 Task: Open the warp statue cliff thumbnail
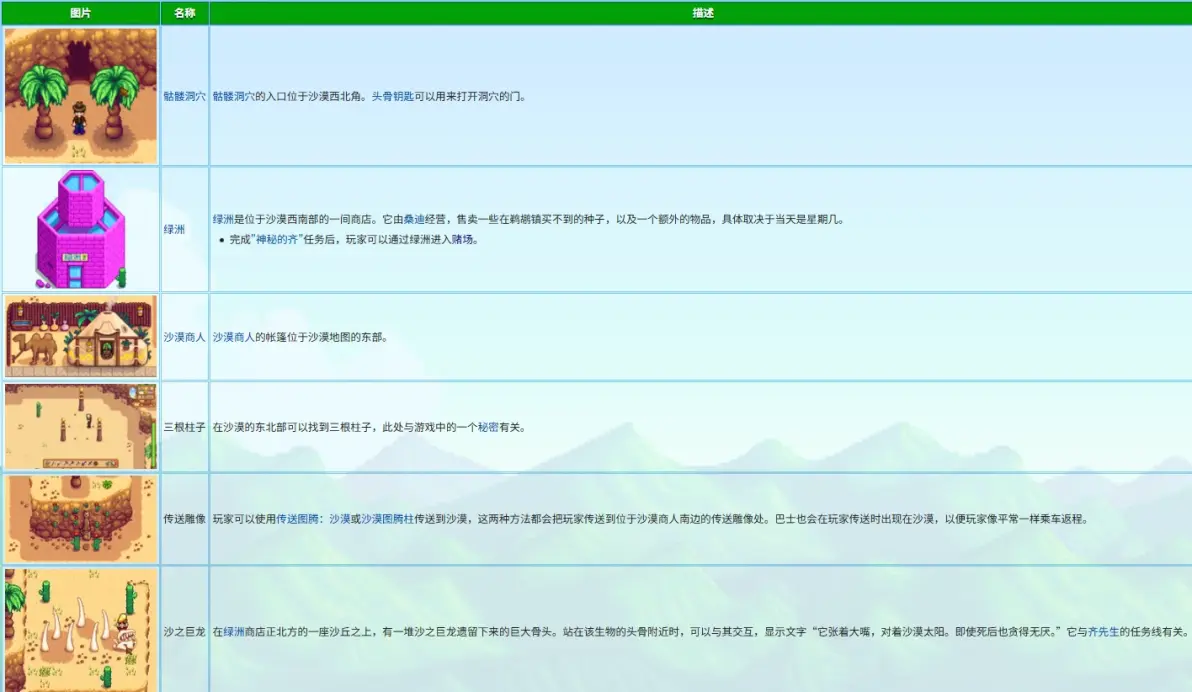click(x=81, y=519)
